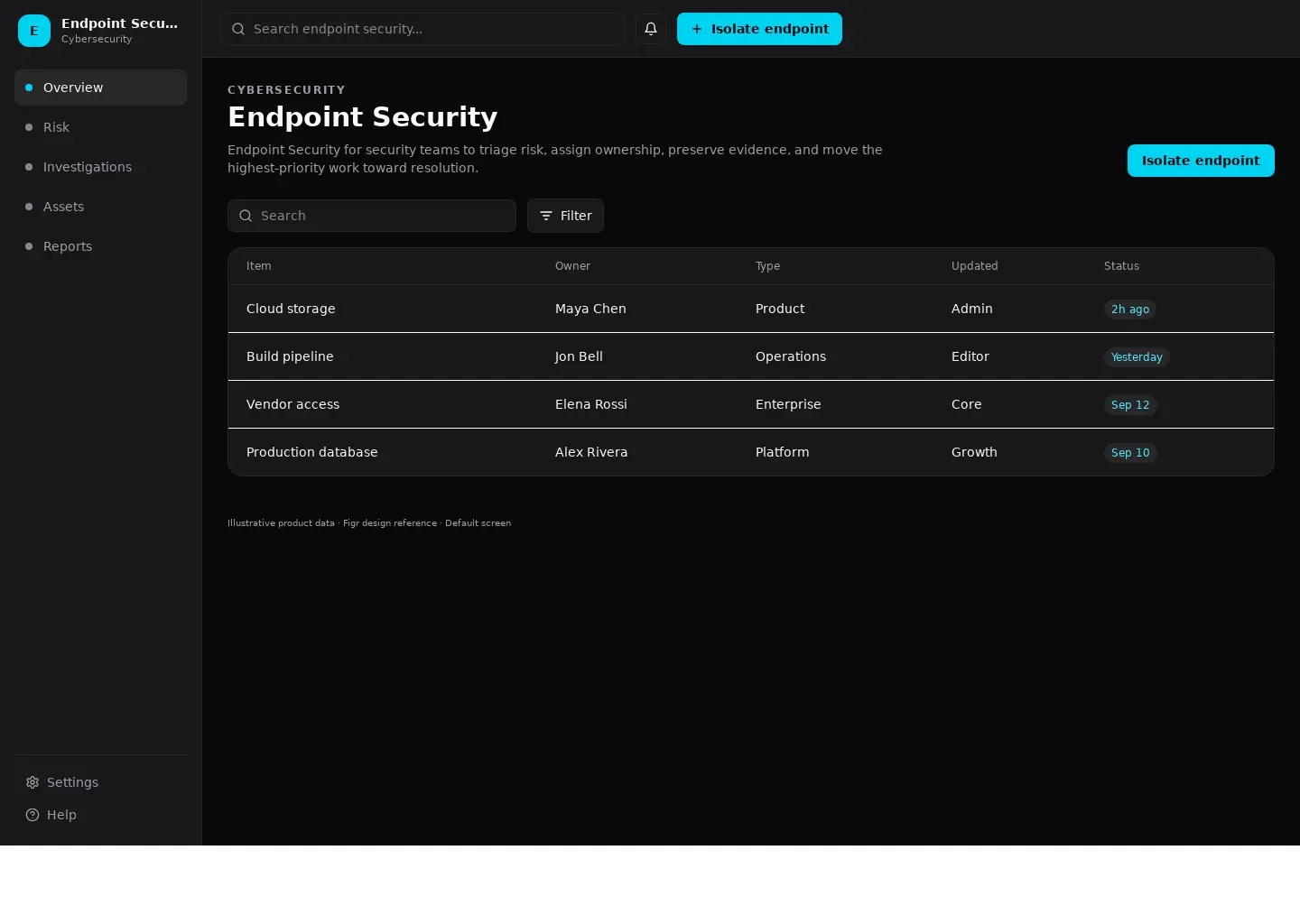Click owner Elena Rossi
Screen dimensions: 1300x924
tap(591, 404)
